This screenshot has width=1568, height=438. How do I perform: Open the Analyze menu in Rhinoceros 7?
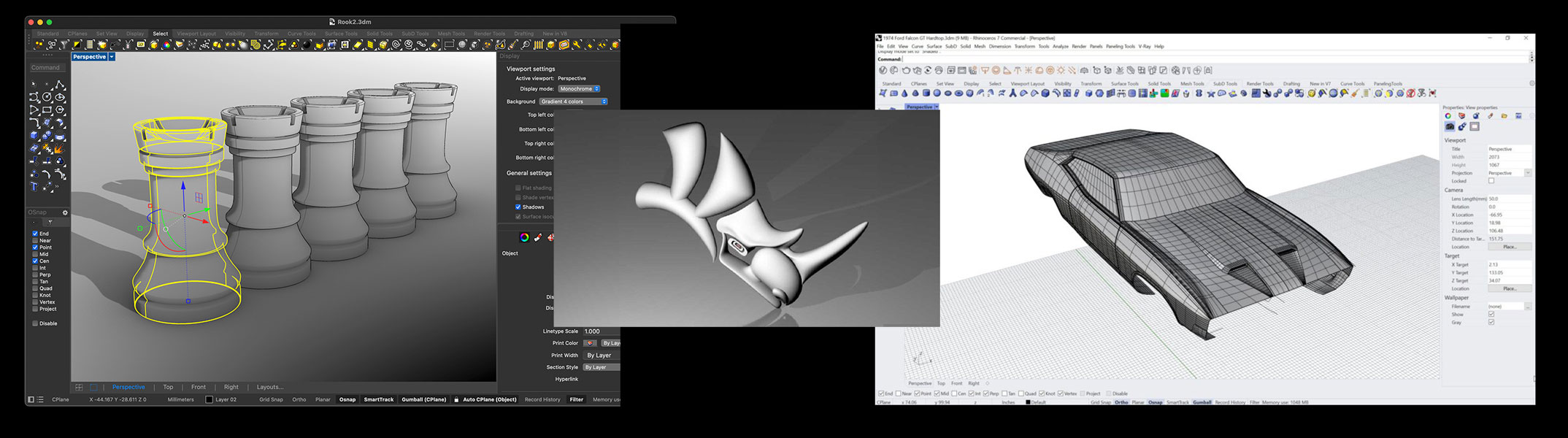tap(1060, 47)
